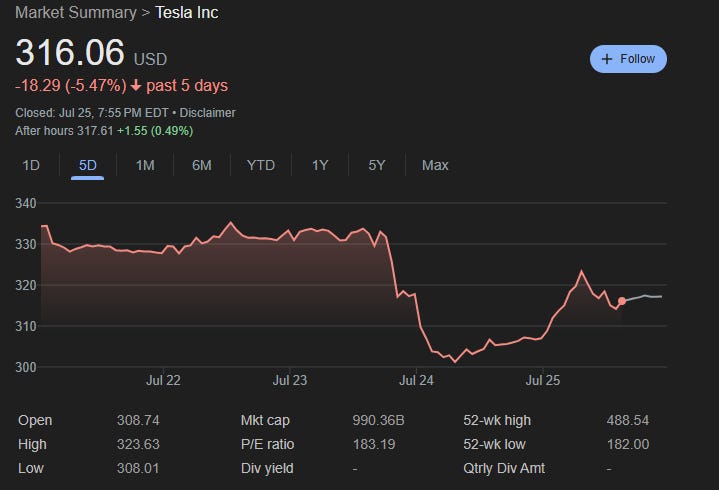Click the after-hours gray line segment on chart
The height and width of the screenshot is (490, 719).
click(x=644, y=297)
